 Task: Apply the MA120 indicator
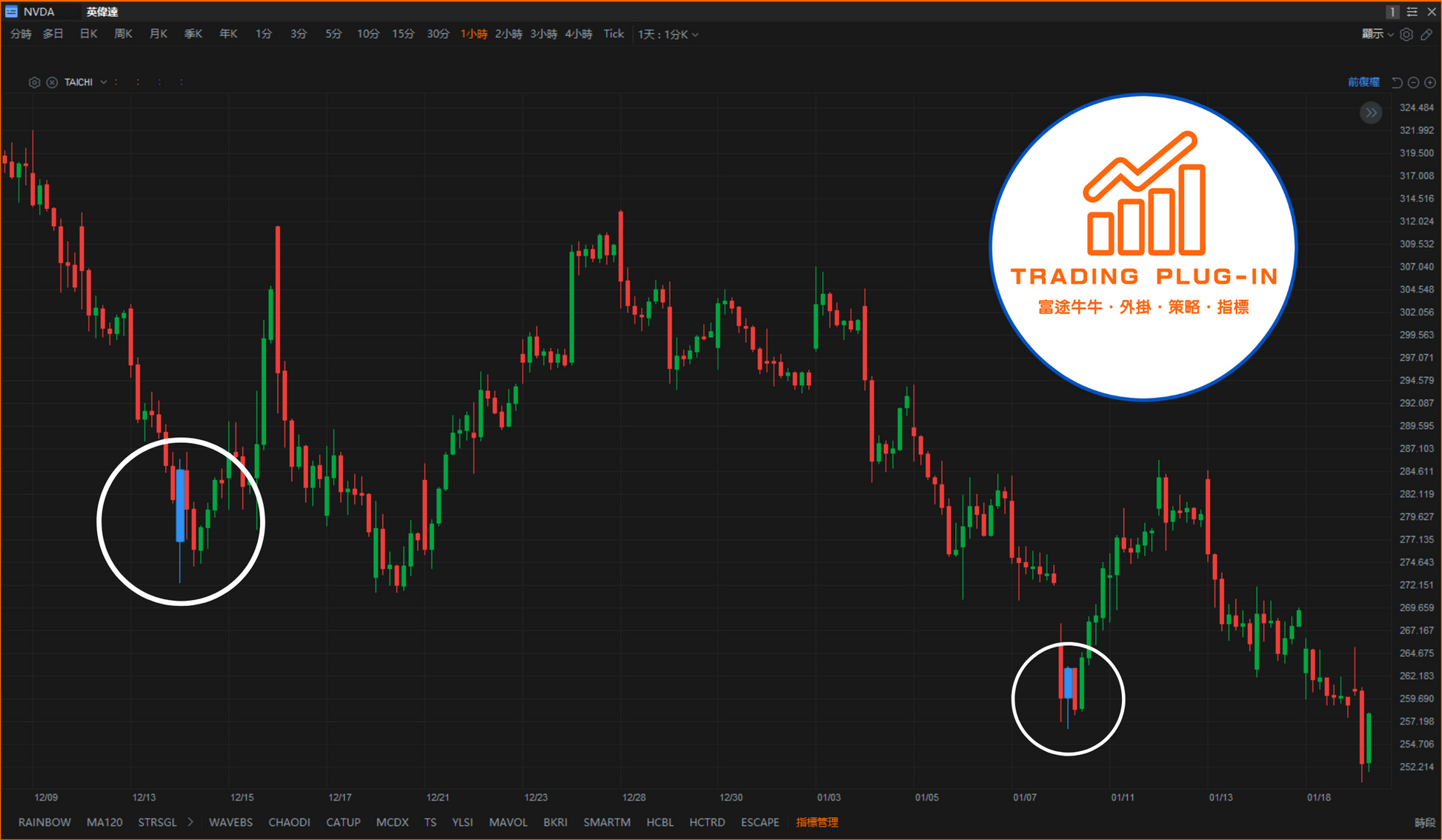point(104,822)
